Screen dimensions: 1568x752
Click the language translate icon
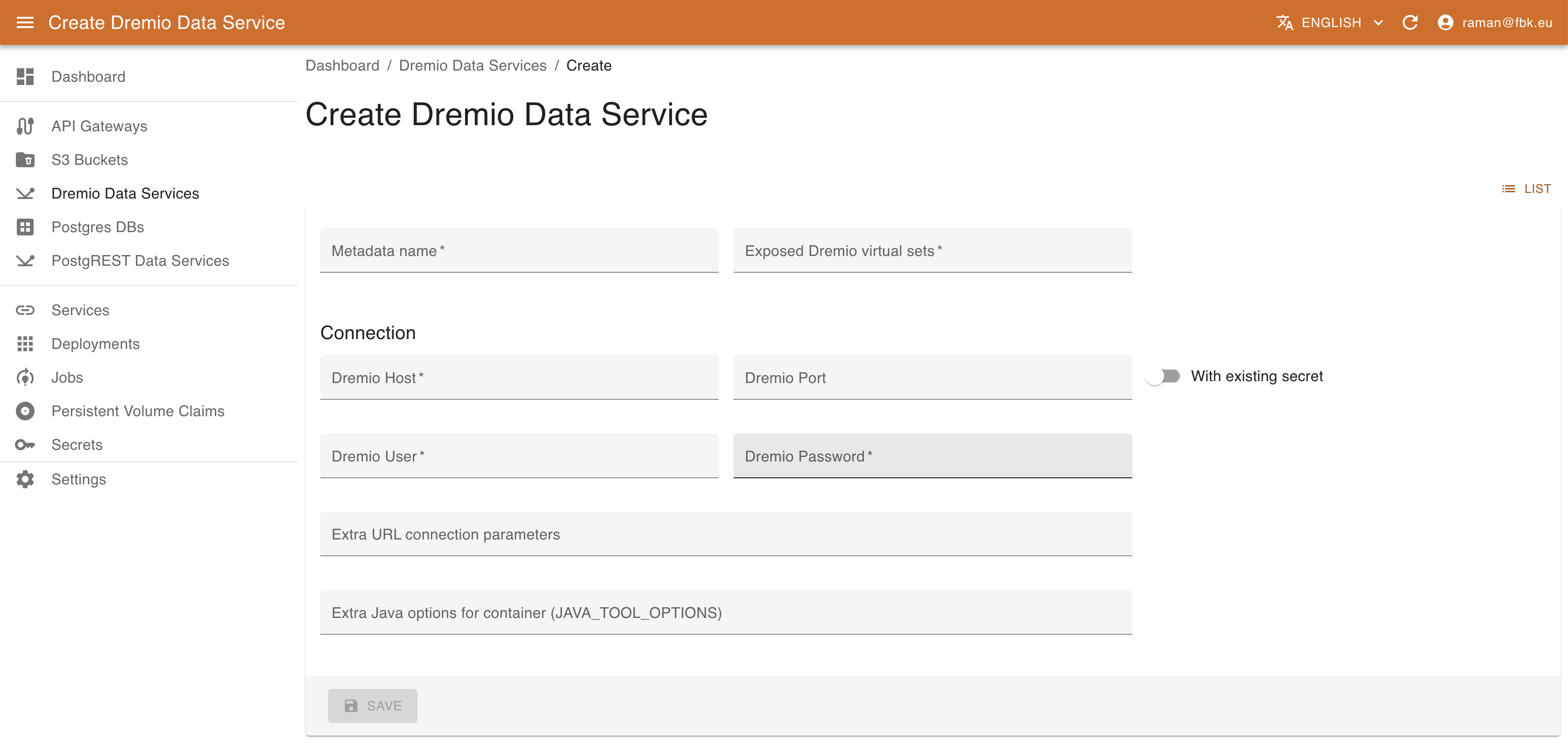[1285, 22]
